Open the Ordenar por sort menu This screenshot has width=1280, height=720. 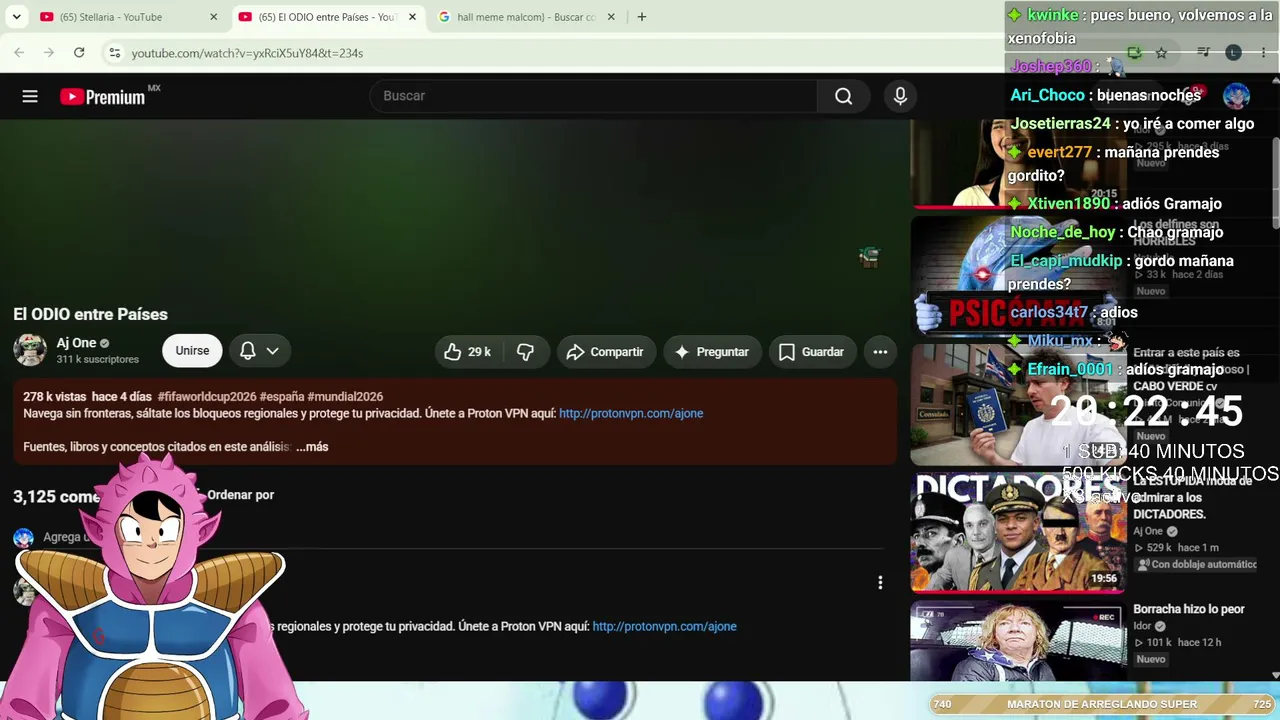240,495
